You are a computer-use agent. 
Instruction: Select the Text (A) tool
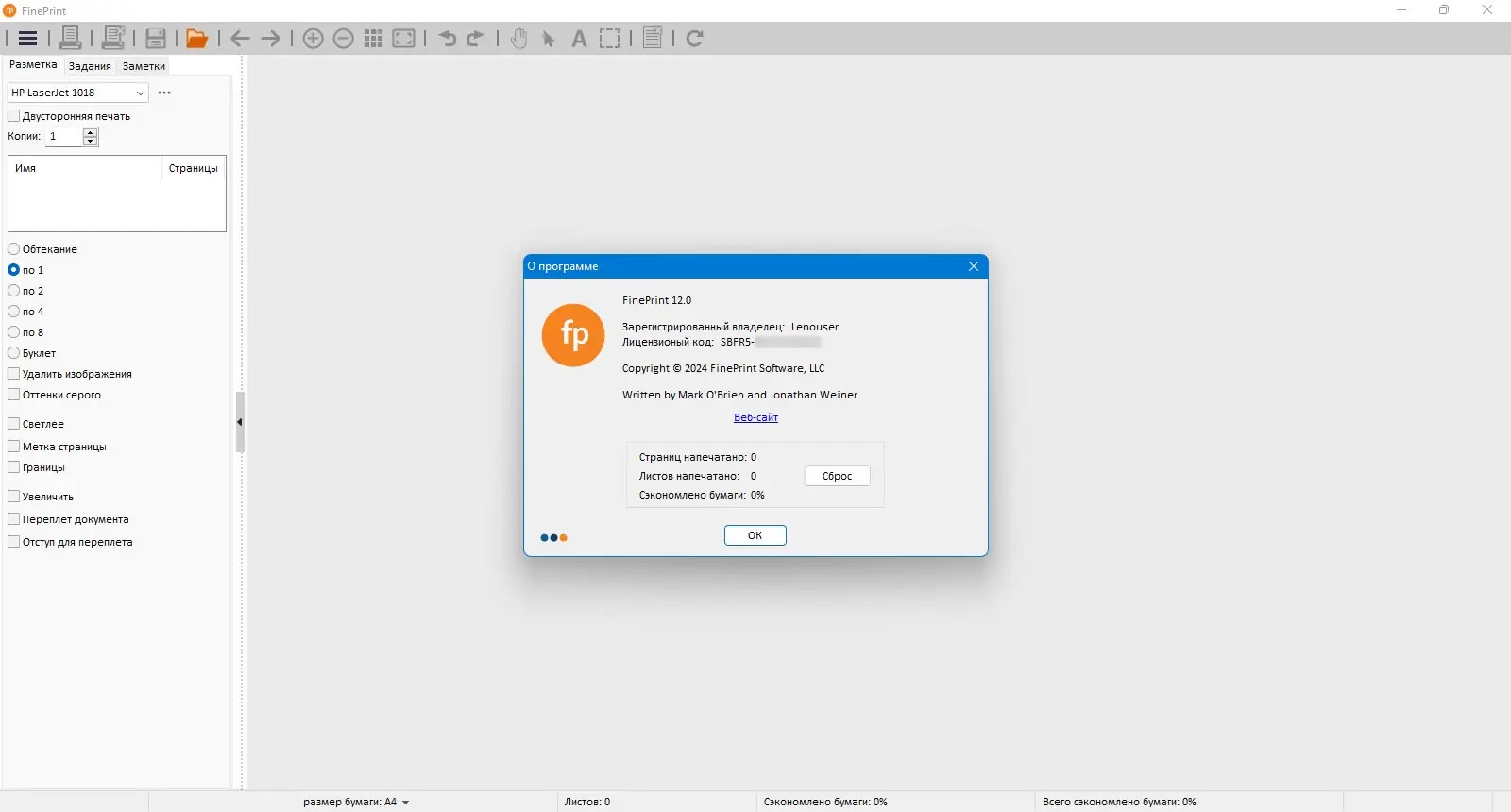pyautogui.click(x=579, y=39)
